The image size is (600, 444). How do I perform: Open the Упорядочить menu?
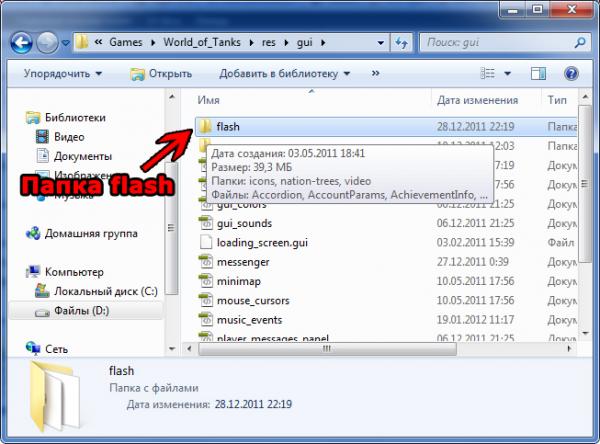click(x=63, y=73)
